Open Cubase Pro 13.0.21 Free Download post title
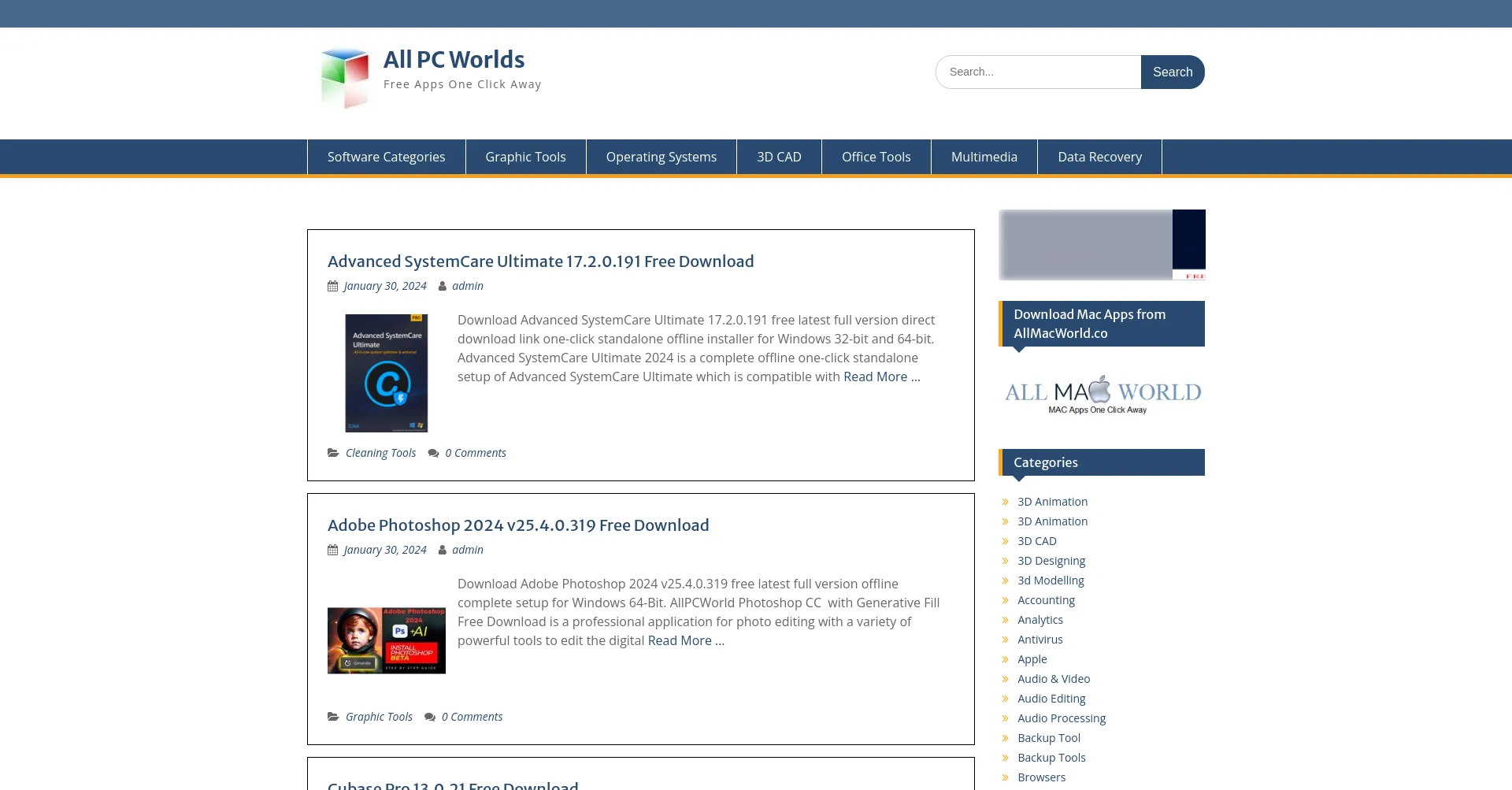The height and width of the screenshot is (790, 1512). (453, 786)
